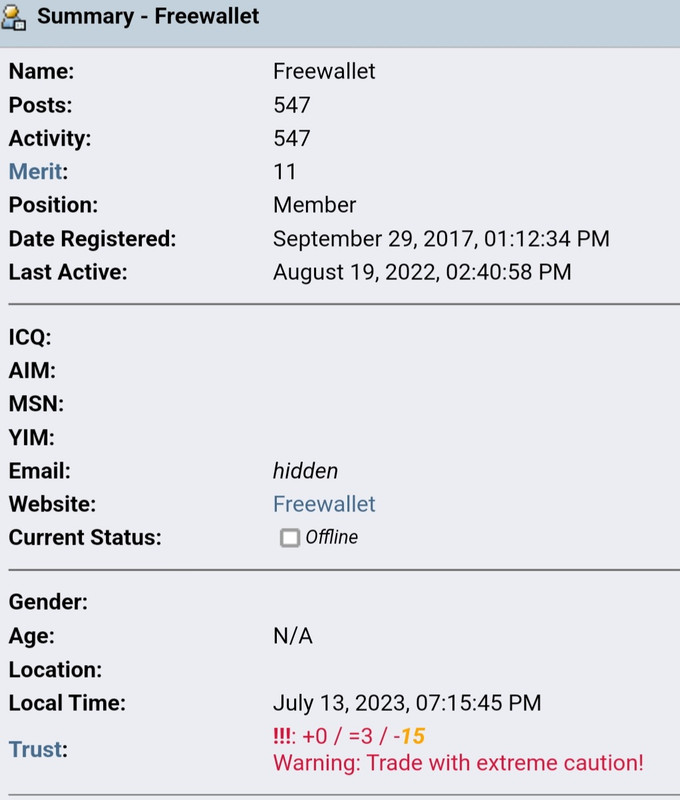Click the hidden Email value

pos(306,471)
